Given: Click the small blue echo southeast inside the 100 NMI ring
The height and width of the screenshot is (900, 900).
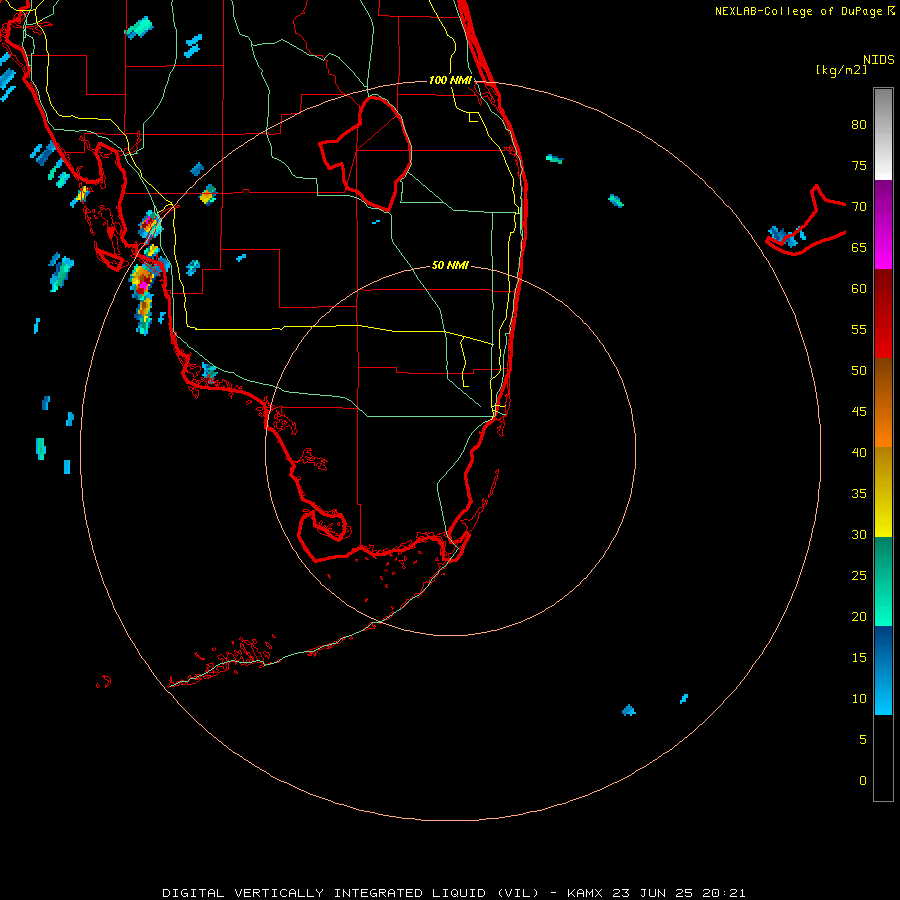Looking at the screenshot, I should tap(629, 710).
